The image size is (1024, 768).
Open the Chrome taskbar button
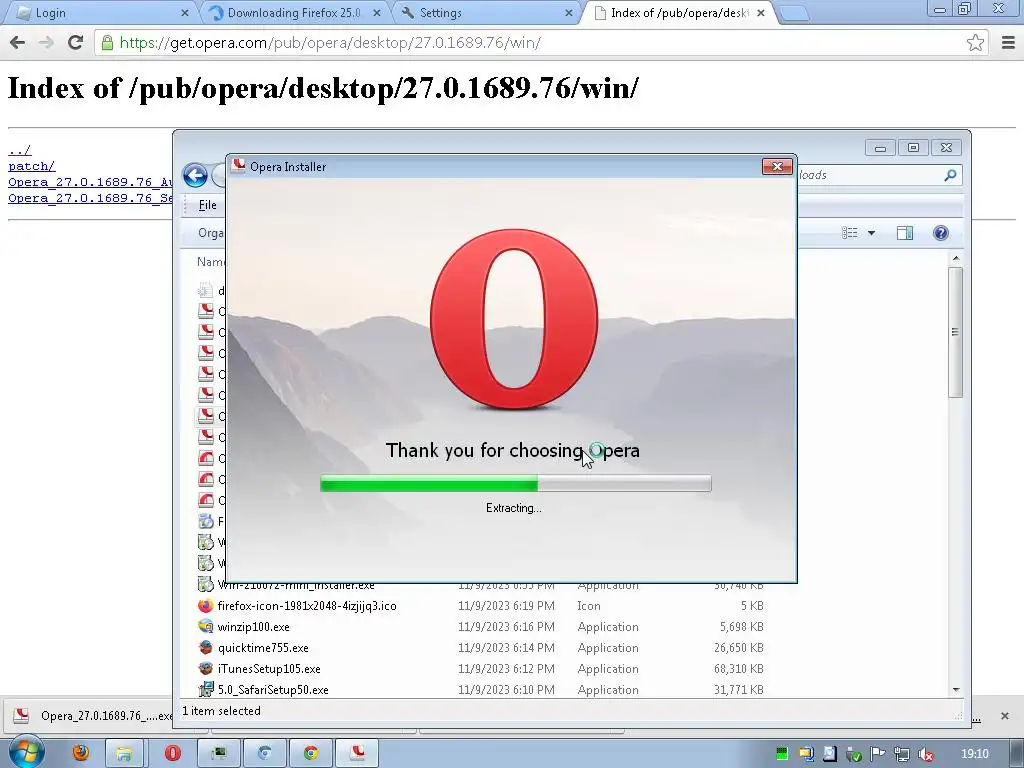click(x=311, y=753)
